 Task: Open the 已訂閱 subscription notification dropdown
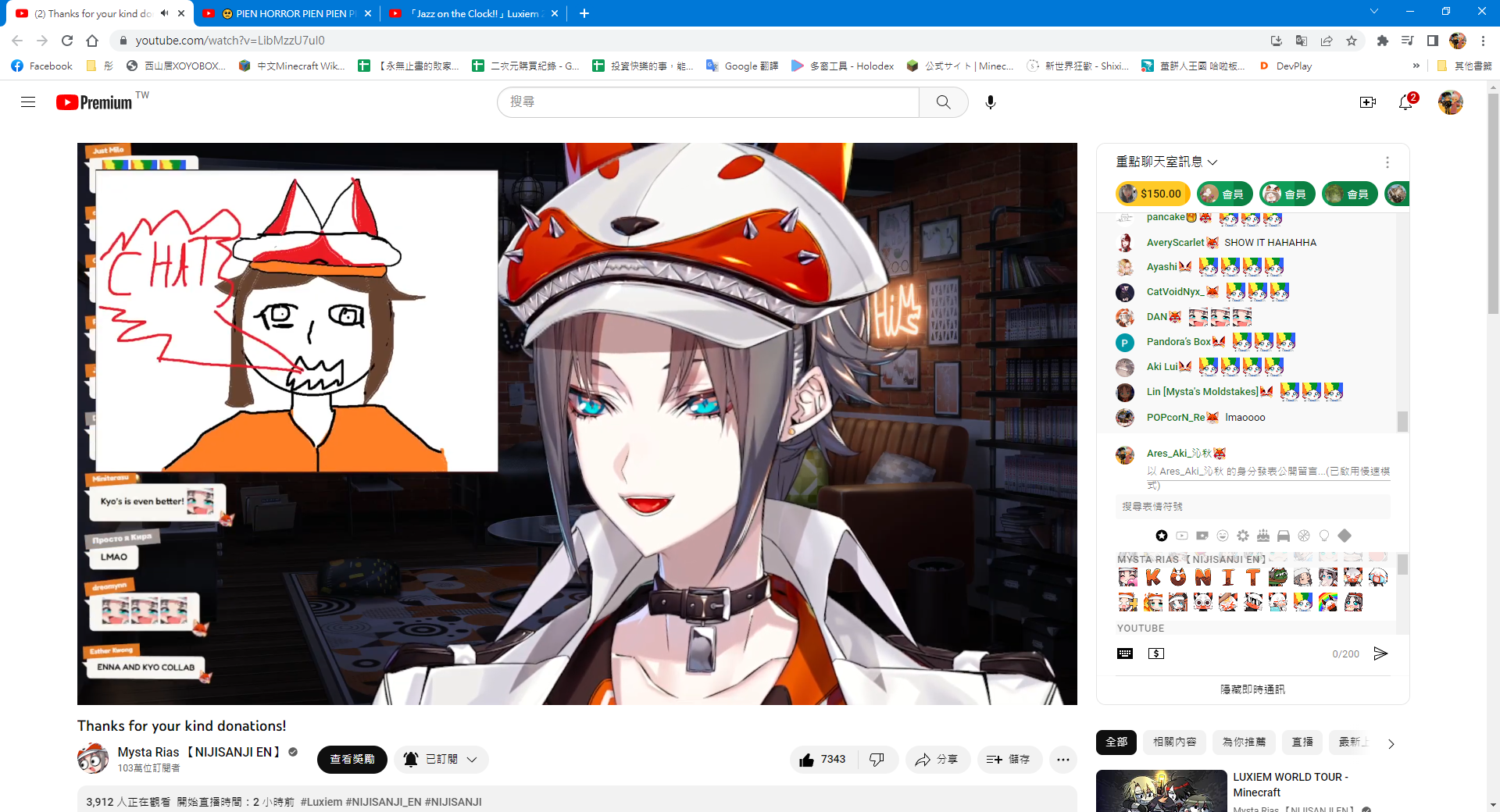click(441, 760)
